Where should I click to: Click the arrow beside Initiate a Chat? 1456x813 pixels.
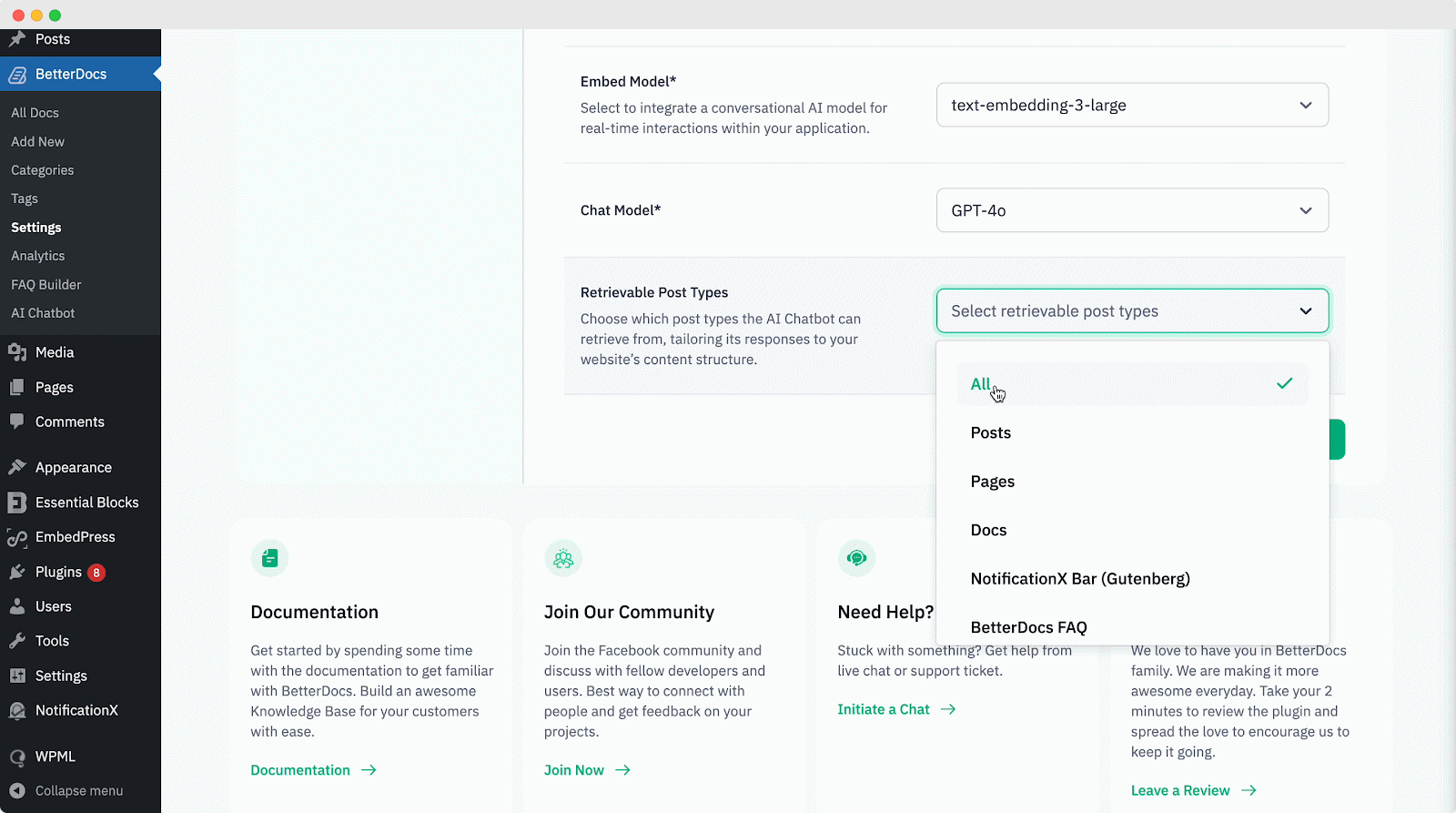(x=948, y=709)
